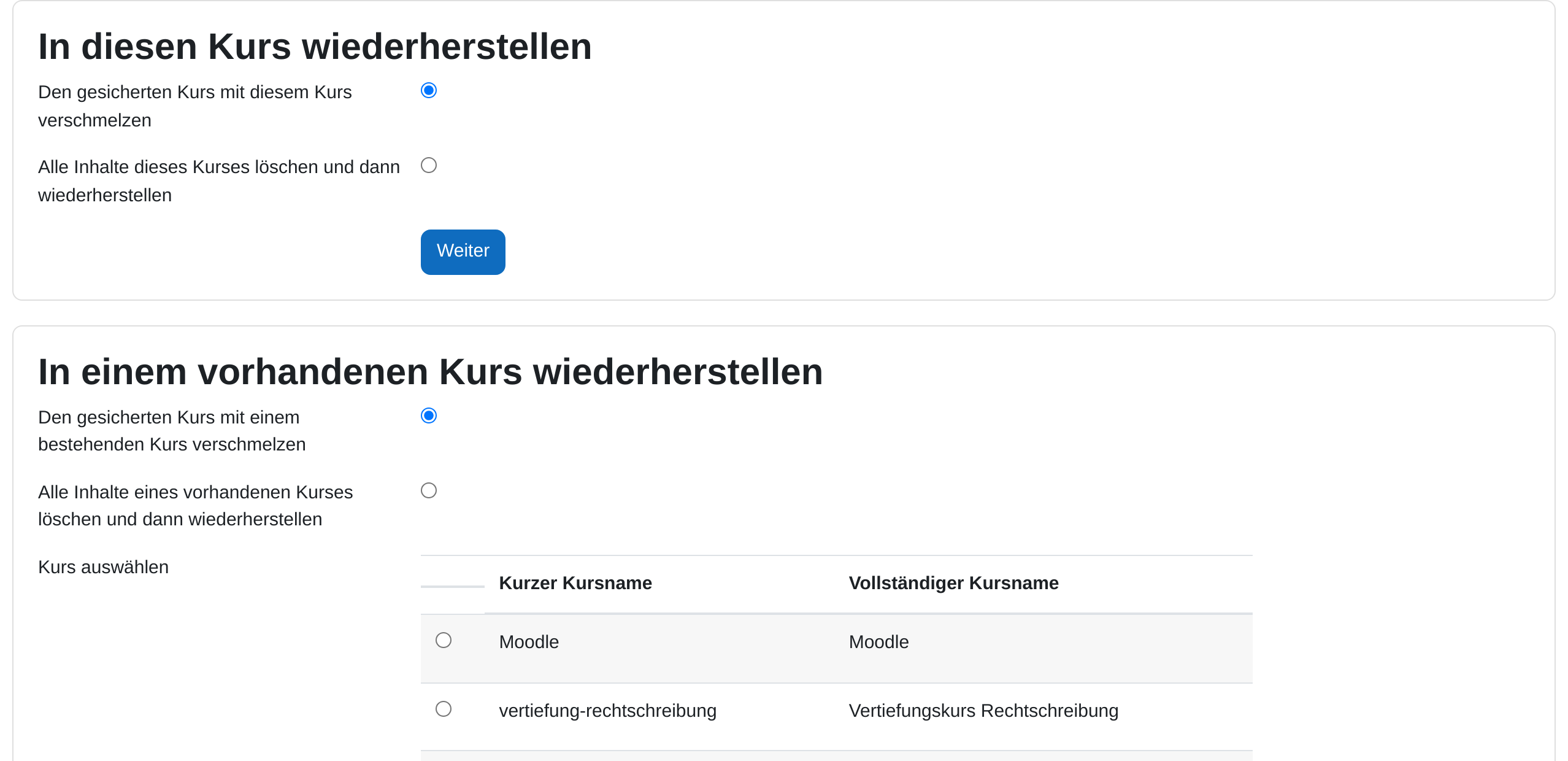Click label 'Den gesicherten Kurs mit einem bestehenden Kurs'
The image size is (1568, 761).
click(x=172, y=431)
